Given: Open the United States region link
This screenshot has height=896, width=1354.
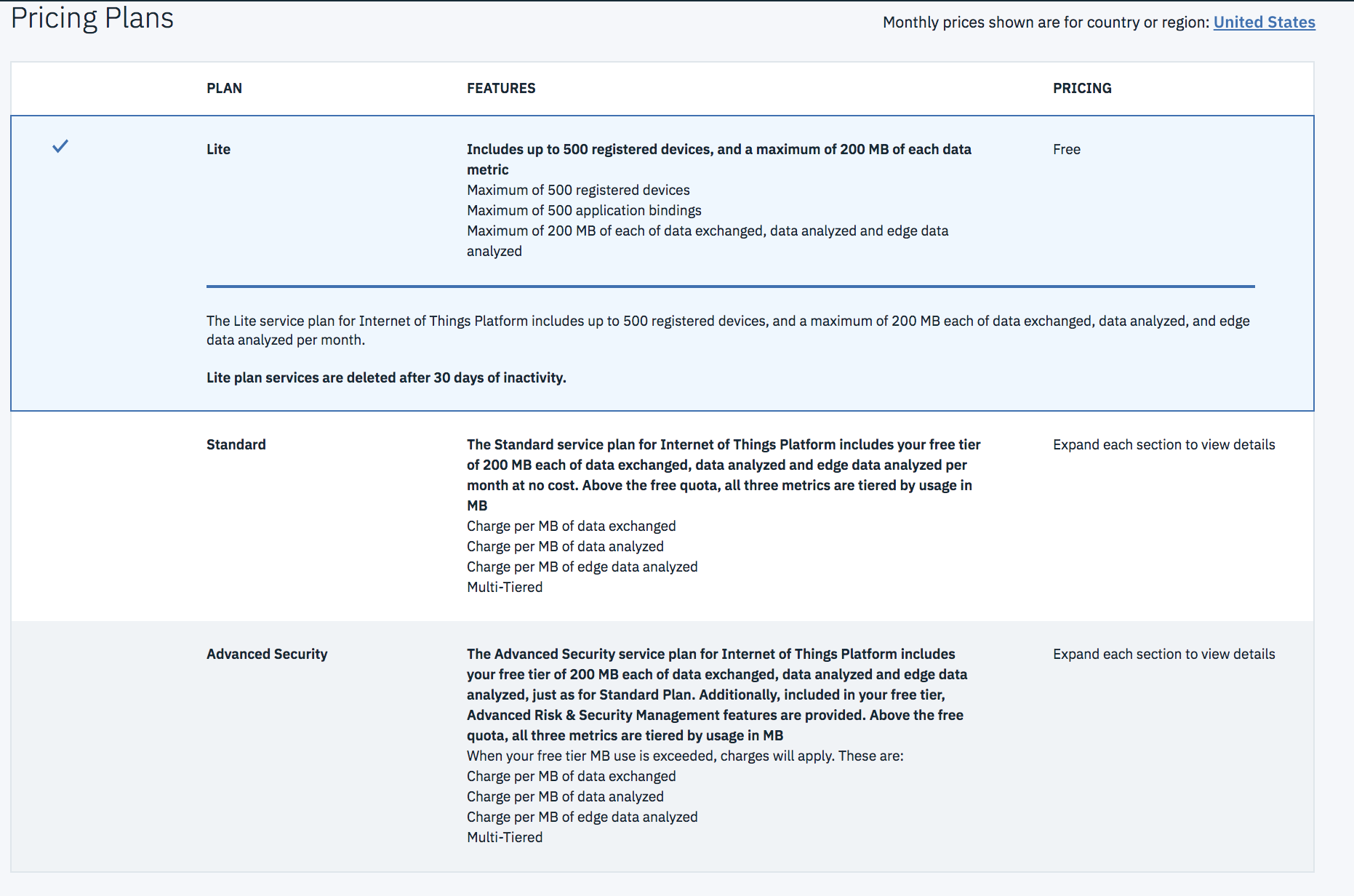Looking at the screenshot, I should click(x=1264, y=23).
